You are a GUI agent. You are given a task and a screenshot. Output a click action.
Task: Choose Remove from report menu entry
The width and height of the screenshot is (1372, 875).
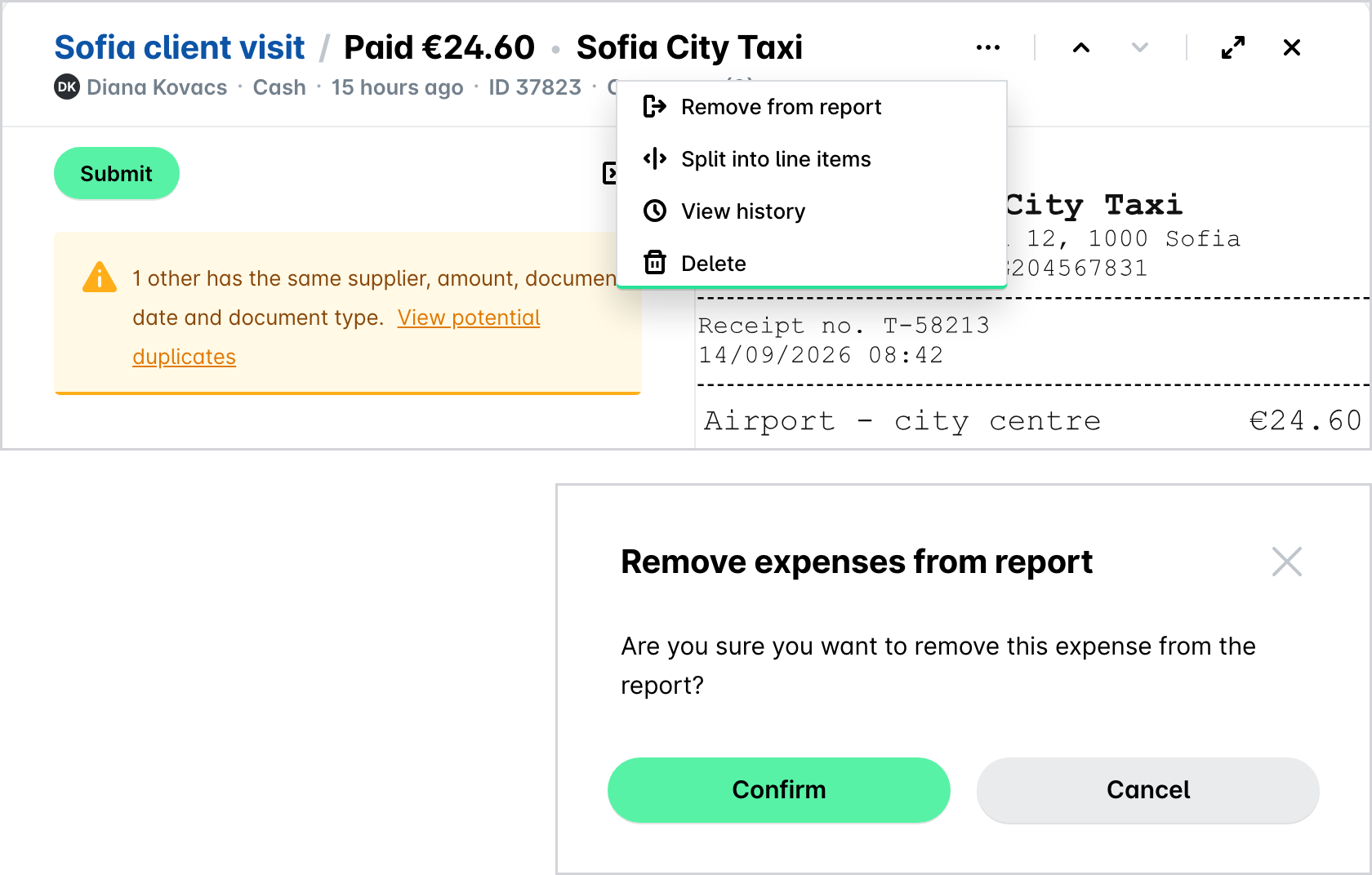point(812,107)
